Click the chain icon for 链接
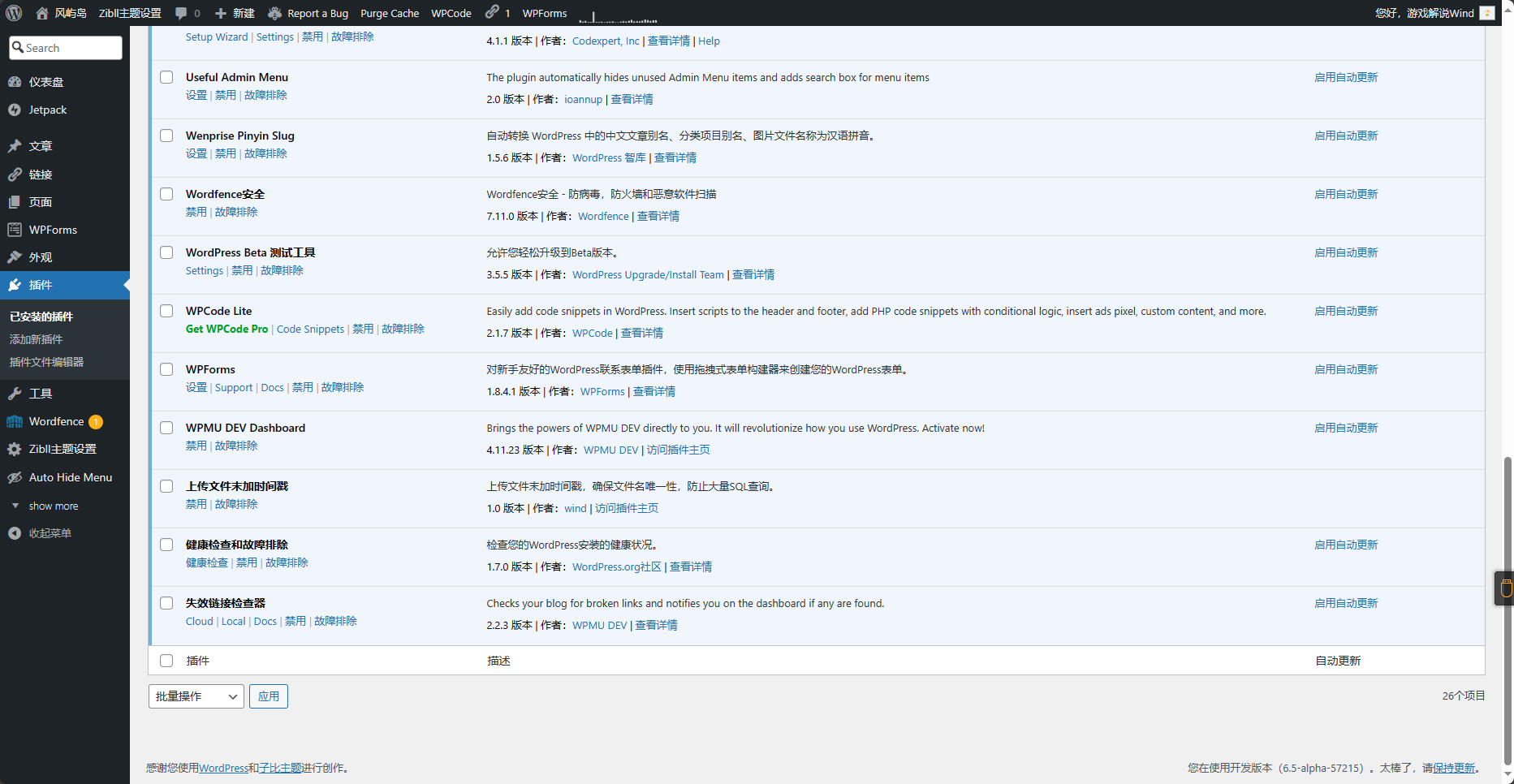This screenshot has height=784, width=1514. point(15,174)
